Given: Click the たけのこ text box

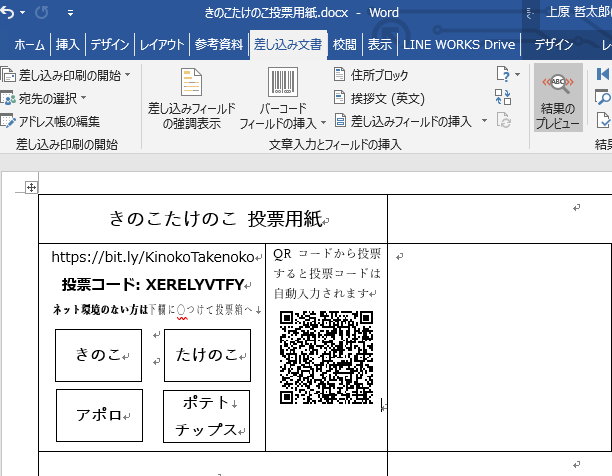Looking at the screenshot, I should click(207, 355).
